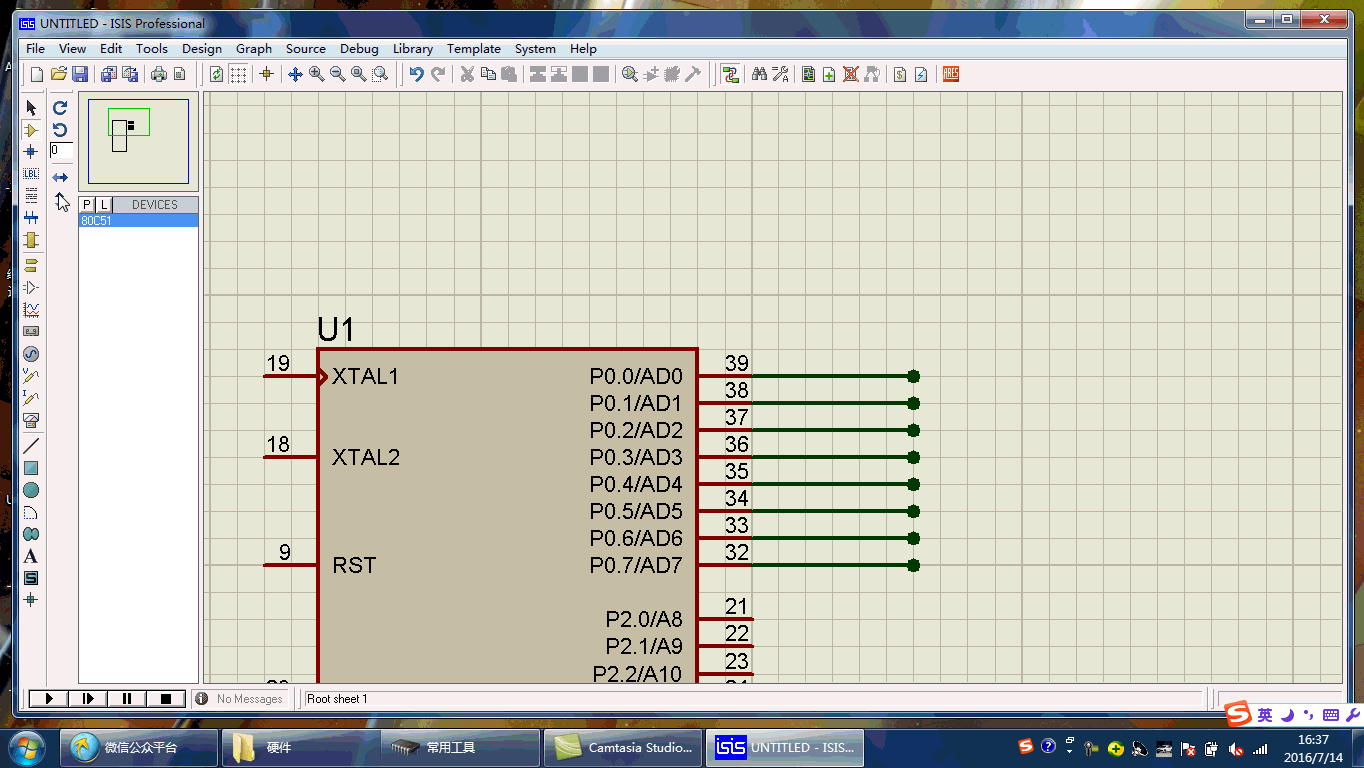Click the Stop simulation button
Image resolution: width=1364 pixels, height=768 pixels.
(x=166, y=699)
